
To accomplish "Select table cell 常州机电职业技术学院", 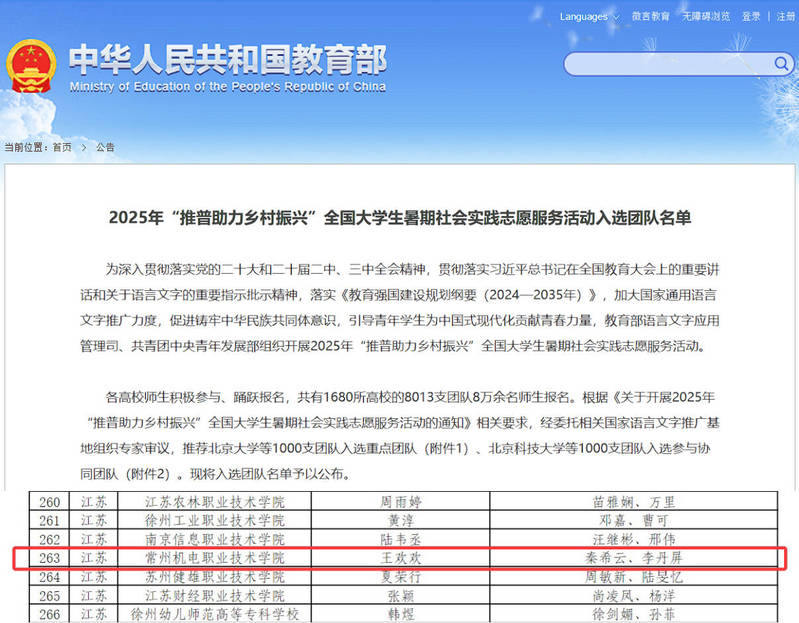I will pos(215,558).
